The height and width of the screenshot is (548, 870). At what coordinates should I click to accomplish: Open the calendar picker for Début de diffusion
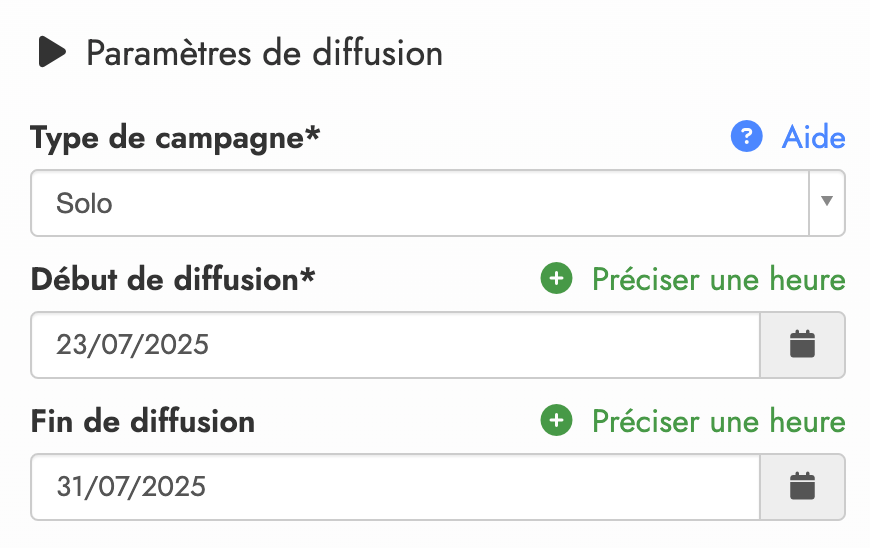pos(802,345)
